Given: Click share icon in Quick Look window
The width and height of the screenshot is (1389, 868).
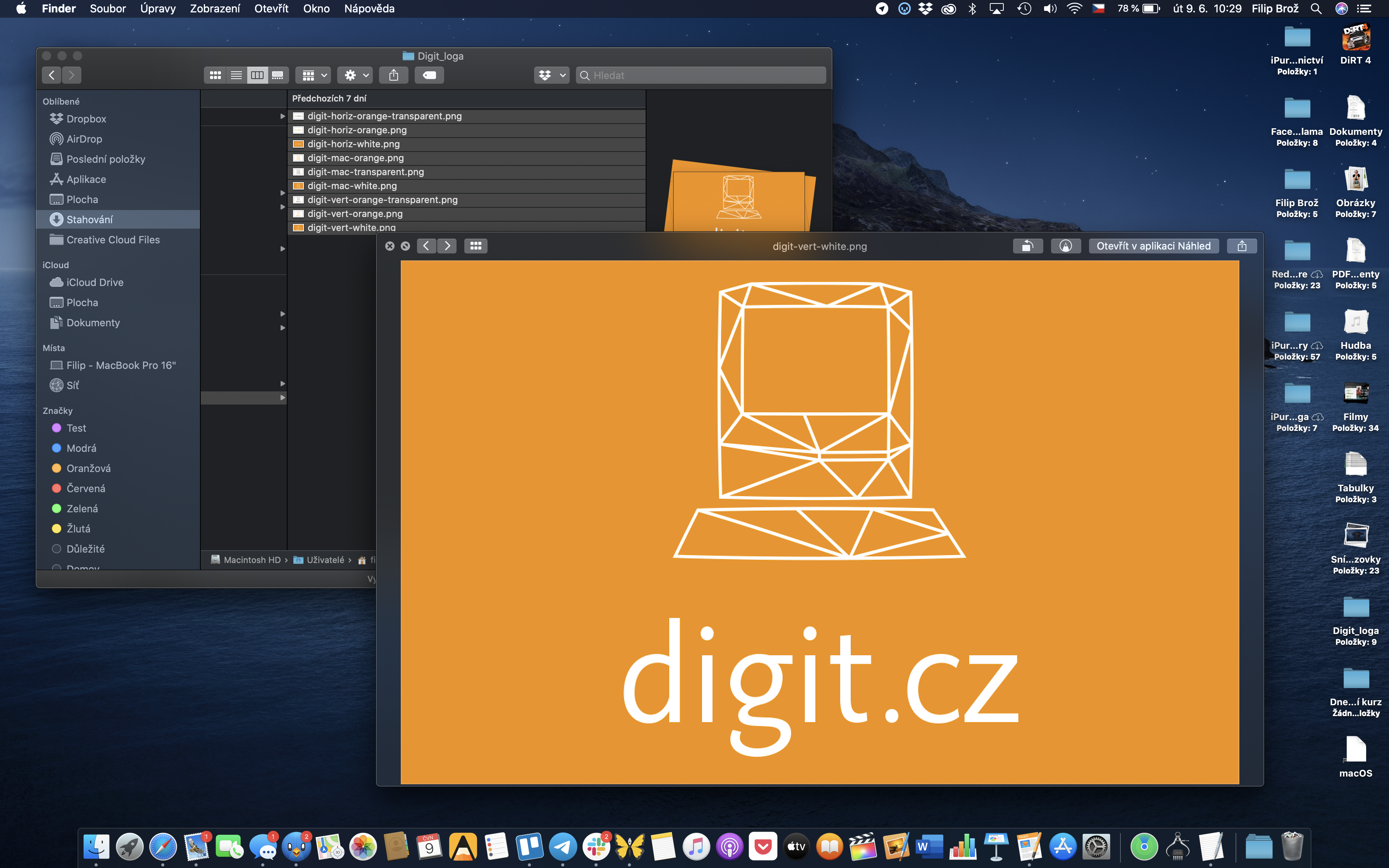Looking at the screenshot, I should [1241, 246].
